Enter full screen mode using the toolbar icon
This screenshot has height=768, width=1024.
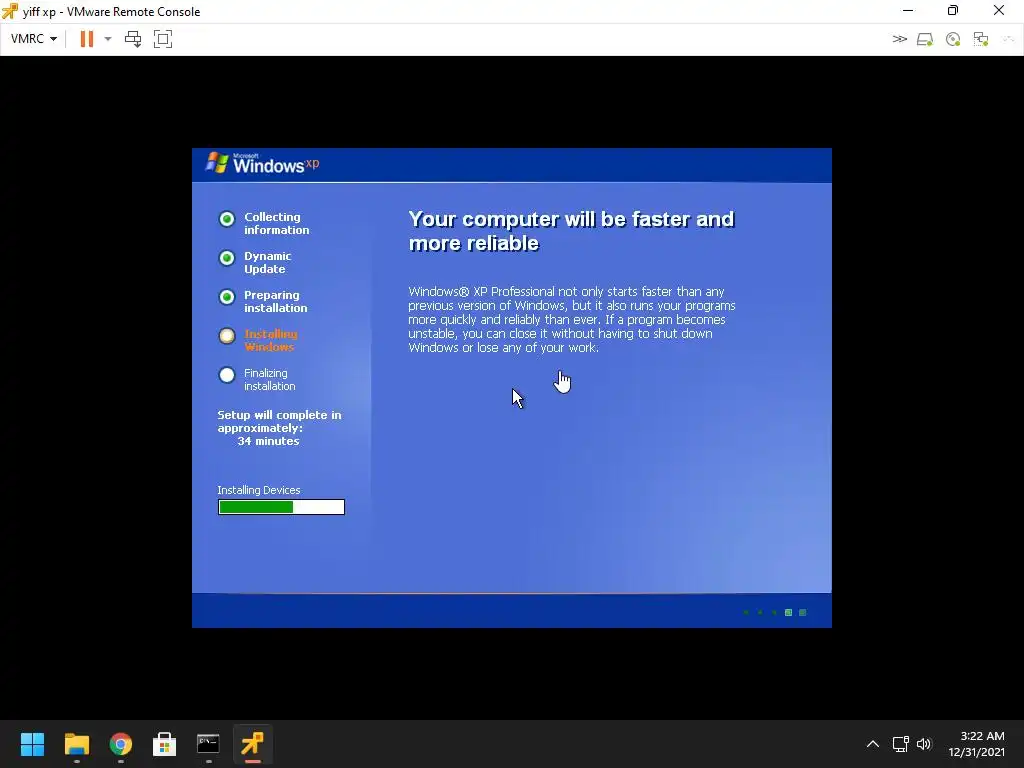click(x=163, y=39)
